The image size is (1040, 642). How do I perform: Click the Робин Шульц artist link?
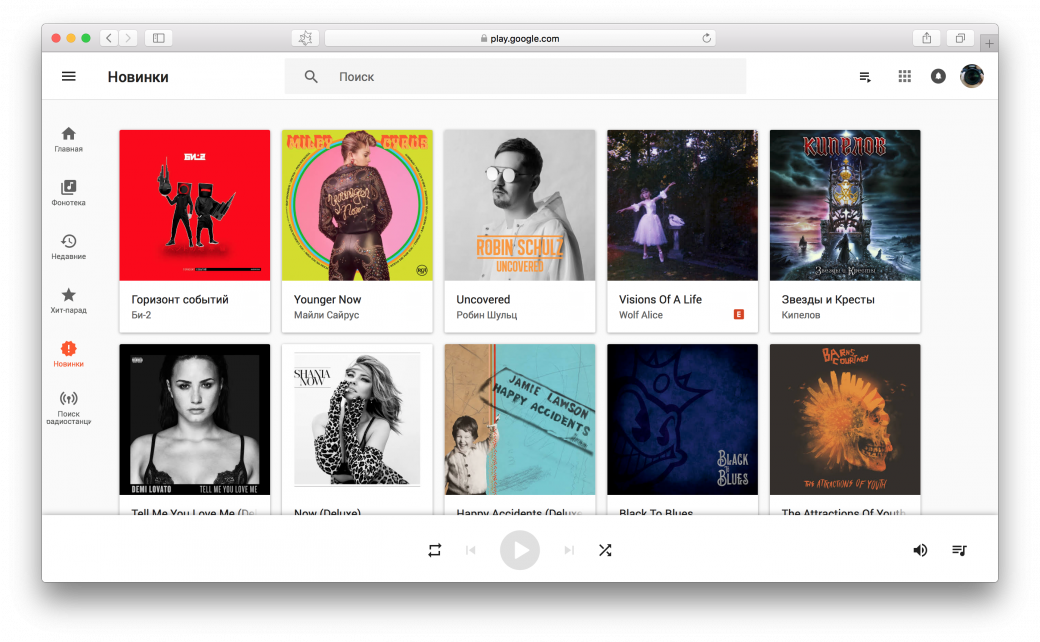(x=486, y=315)
